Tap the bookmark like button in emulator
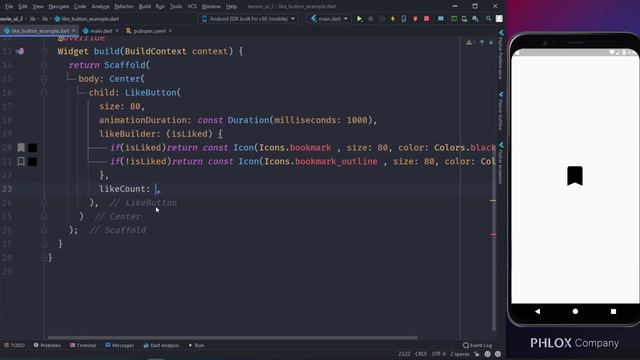Screen dimensions: 640x360 [x=575, y=176]
